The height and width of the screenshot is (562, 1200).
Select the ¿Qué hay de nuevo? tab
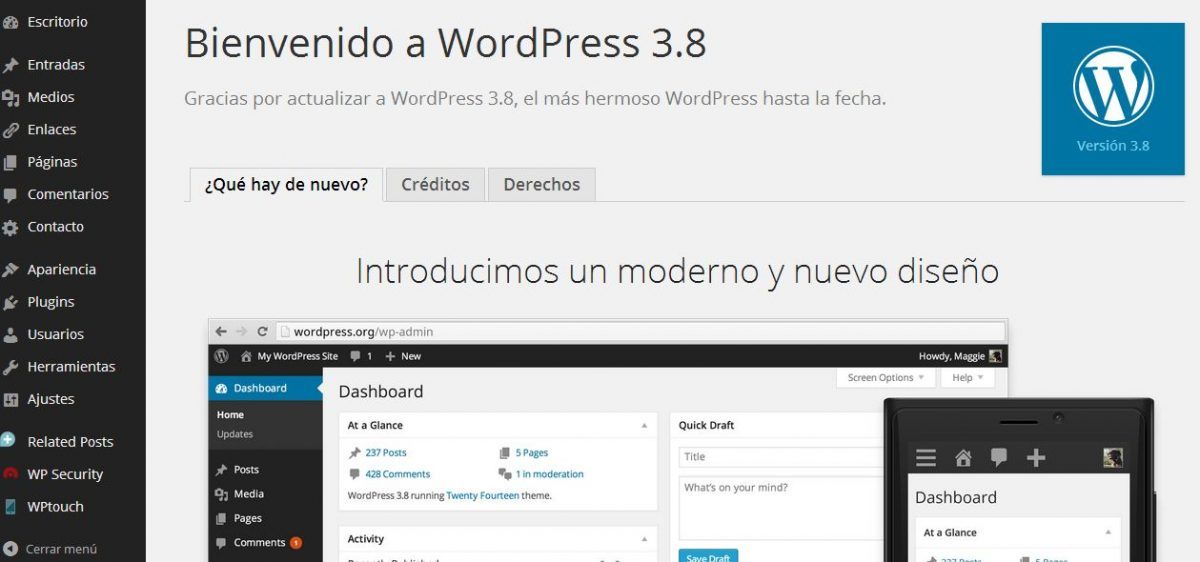[x=286, y=185]
